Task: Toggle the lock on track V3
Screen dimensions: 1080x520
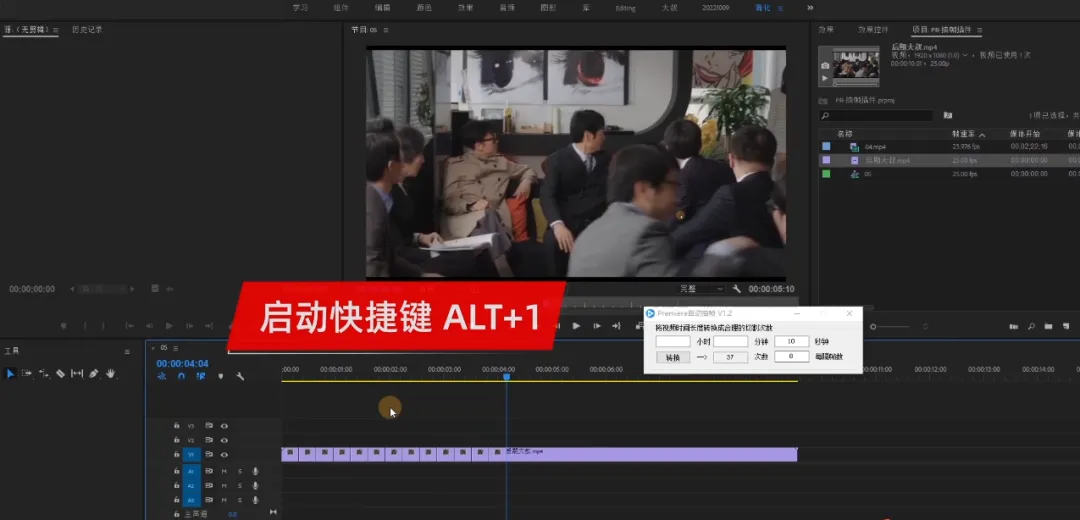Action: (x=176, y=426)
